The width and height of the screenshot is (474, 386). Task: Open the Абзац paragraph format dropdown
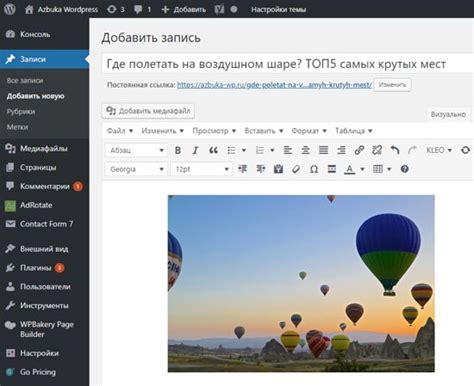click(x=136, y=150)
